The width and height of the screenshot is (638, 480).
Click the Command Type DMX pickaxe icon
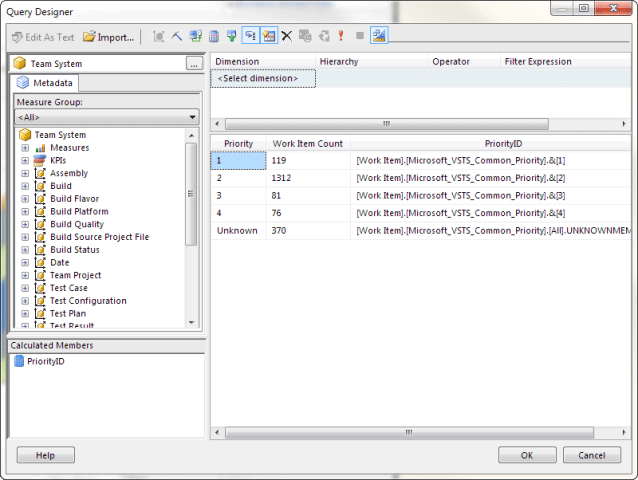click(x=177, y=36)
